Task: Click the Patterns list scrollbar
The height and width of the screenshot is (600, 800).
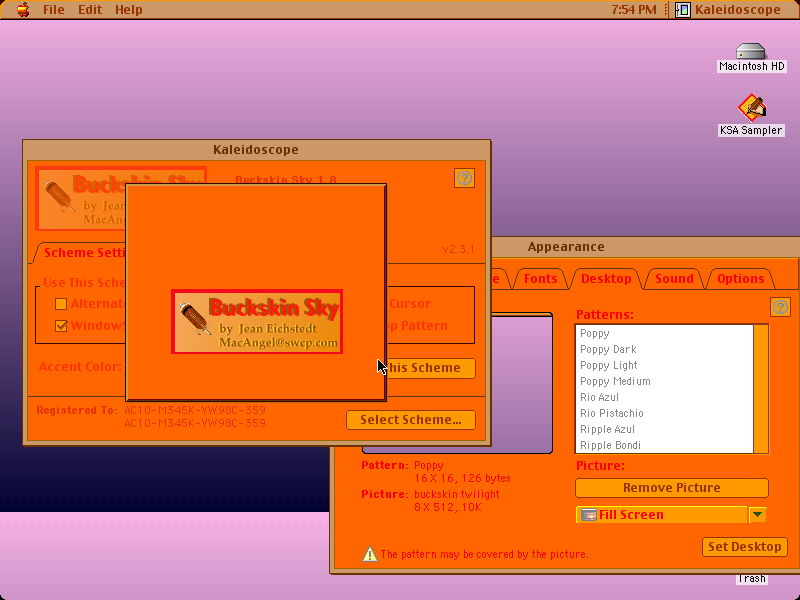Action: pos(761,389)
